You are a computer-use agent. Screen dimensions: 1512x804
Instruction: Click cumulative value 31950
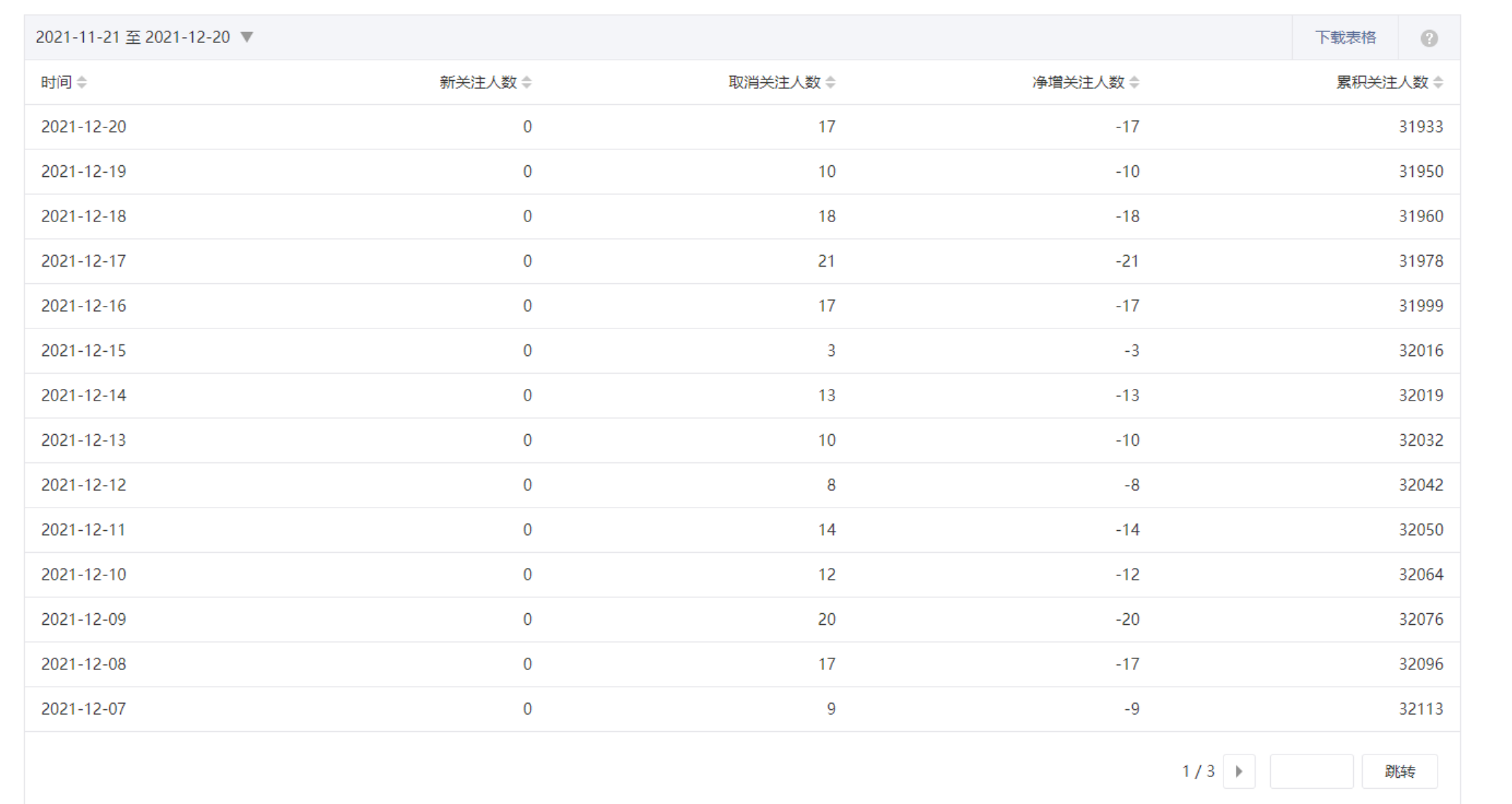tap(1421, 172)
